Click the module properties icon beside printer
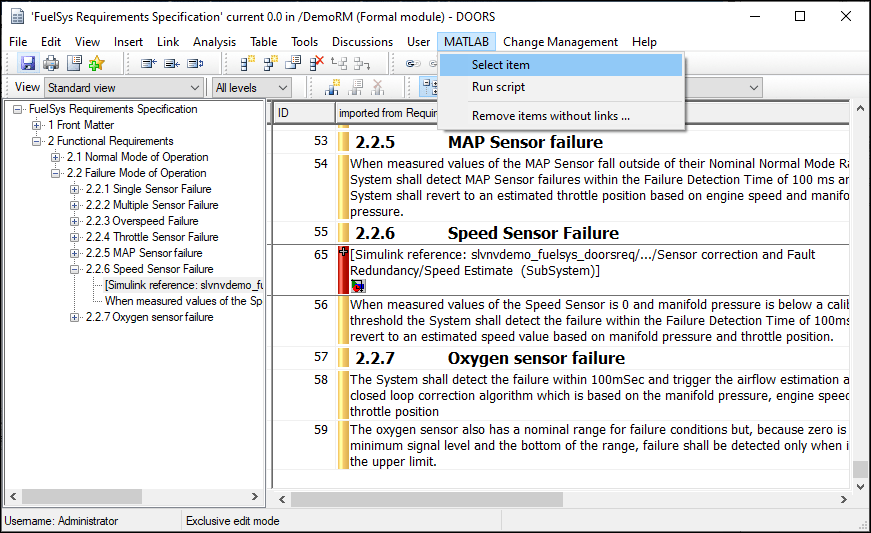 click(x=74, y=63)
